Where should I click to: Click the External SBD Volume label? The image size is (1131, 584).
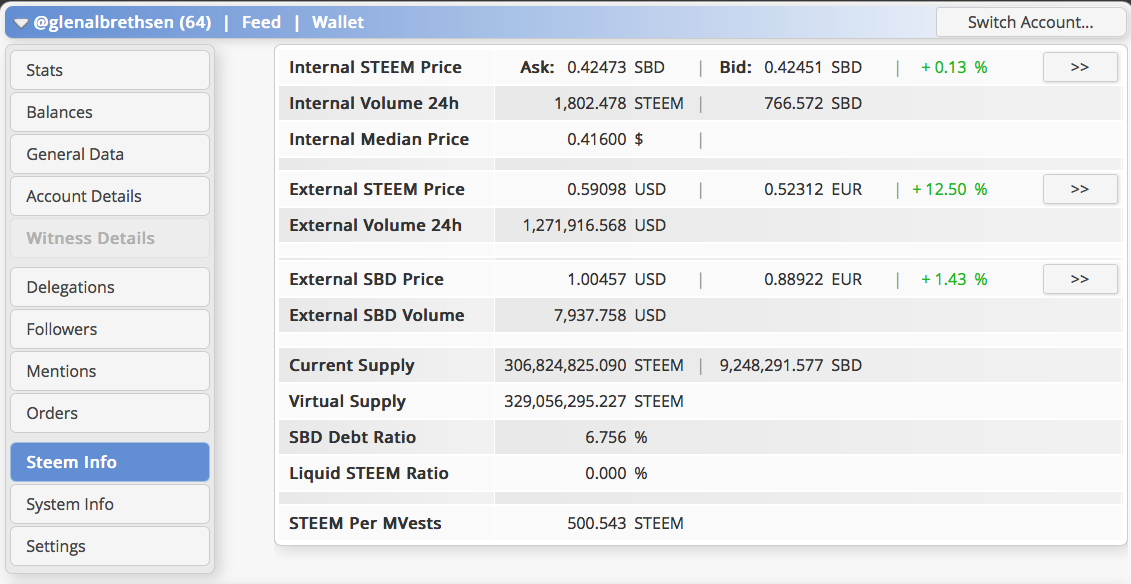377,315
